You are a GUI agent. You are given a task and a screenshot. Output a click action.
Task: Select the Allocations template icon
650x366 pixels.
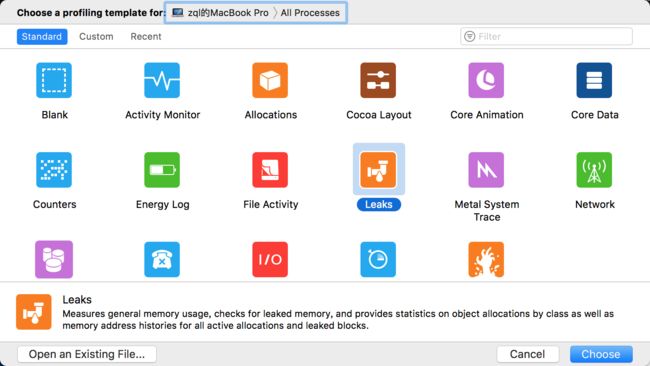click(x=270, y=80)
